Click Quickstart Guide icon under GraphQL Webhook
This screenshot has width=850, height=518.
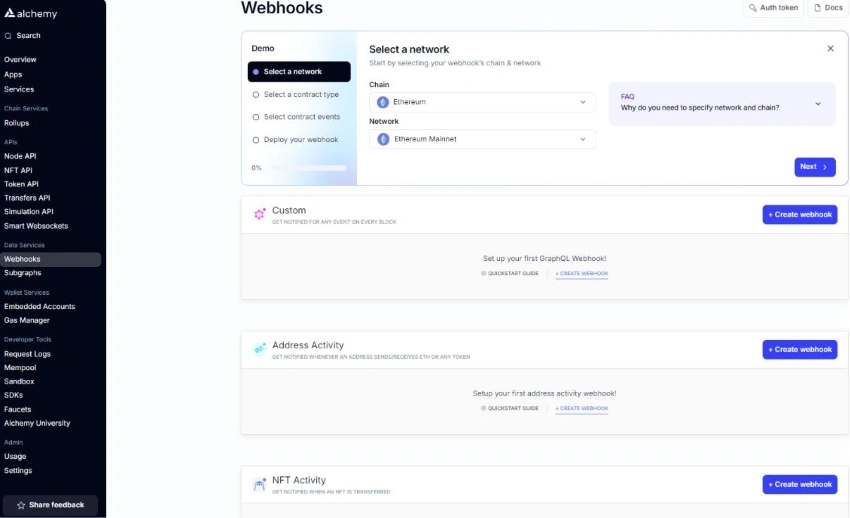click(484, 274)
